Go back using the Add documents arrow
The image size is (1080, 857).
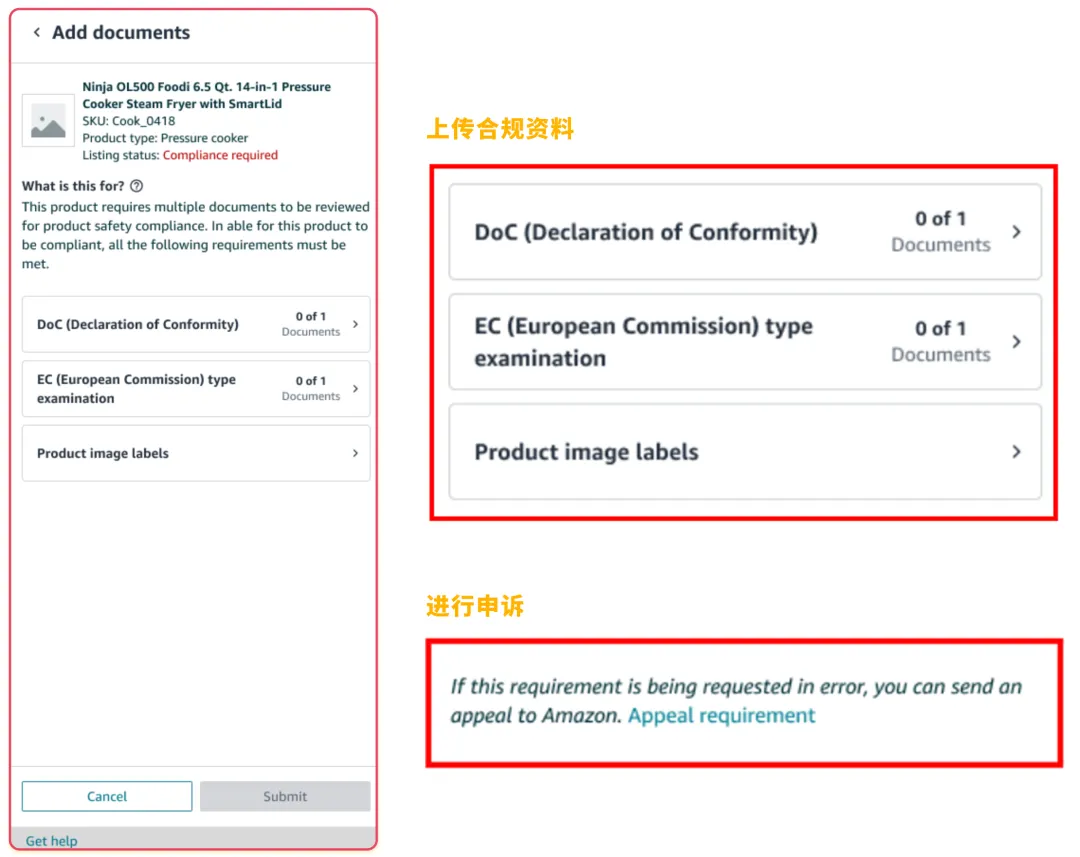tap(37, 32)
